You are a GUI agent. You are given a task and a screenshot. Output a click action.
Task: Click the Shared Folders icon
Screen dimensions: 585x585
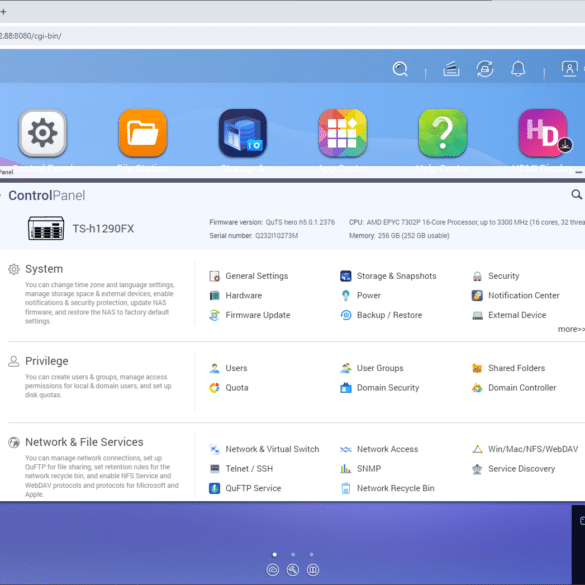click(x=477, y=368)
